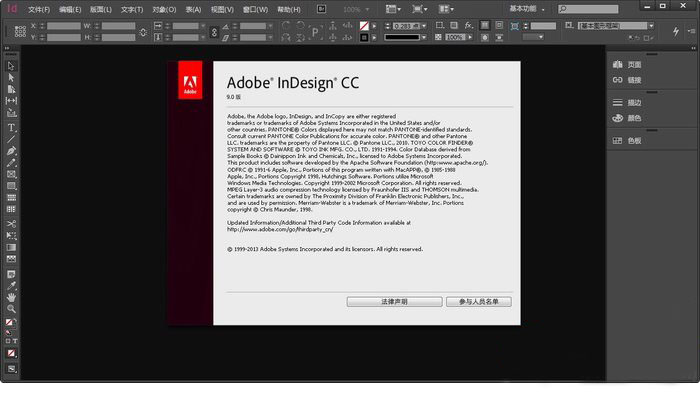Image resolution: width=700 pixels, height=394 pixels.
Task: Select the Free Transform tool
Action: pyautogui.click(x=11, y=236)
